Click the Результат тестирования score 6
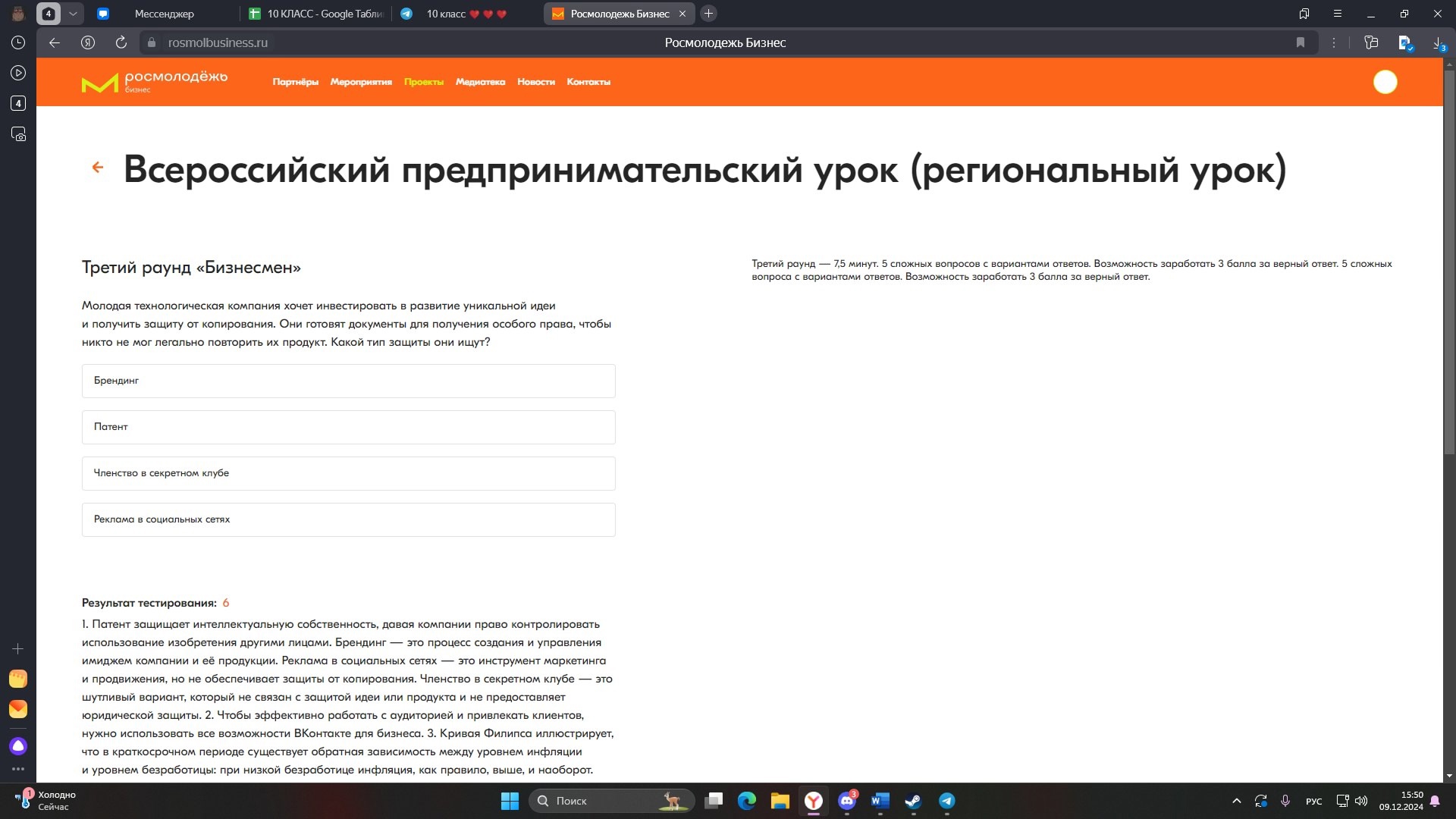This screenshot has width=1456, height=819. tap(226, 604)
